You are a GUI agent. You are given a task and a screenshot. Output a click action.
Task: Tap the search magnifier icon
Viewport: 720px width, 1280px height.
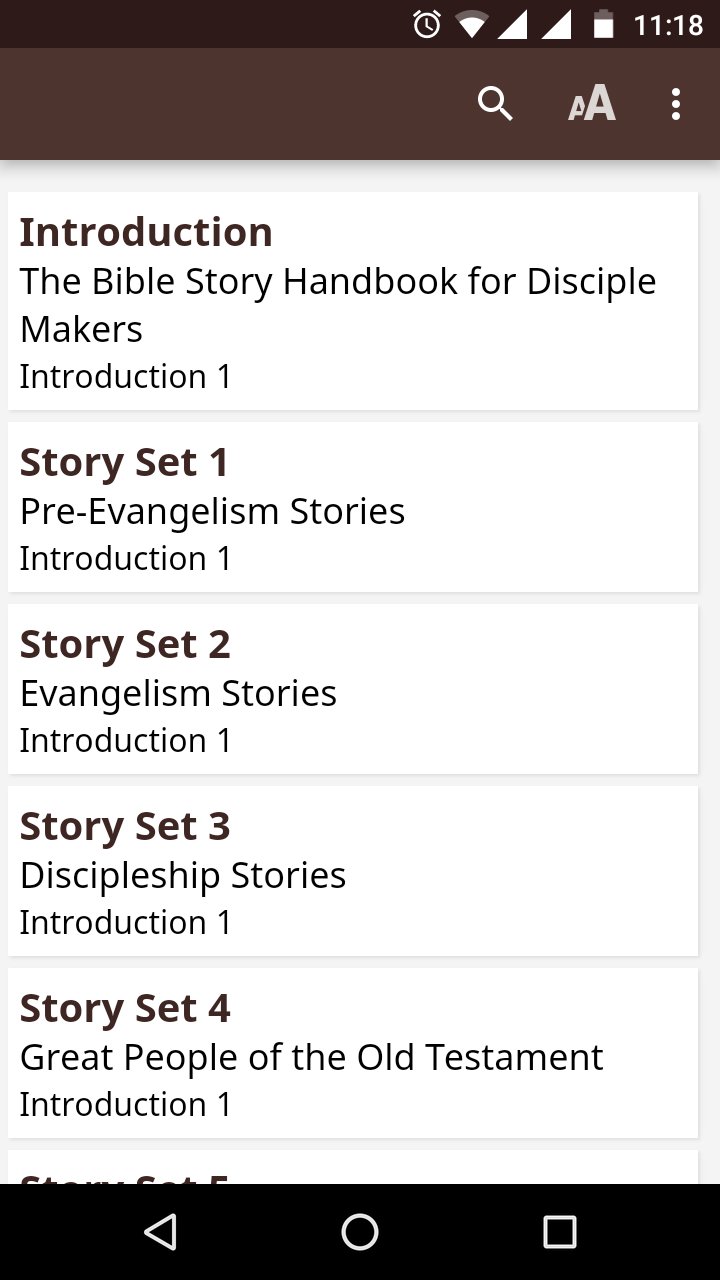(x=495, y=104)
